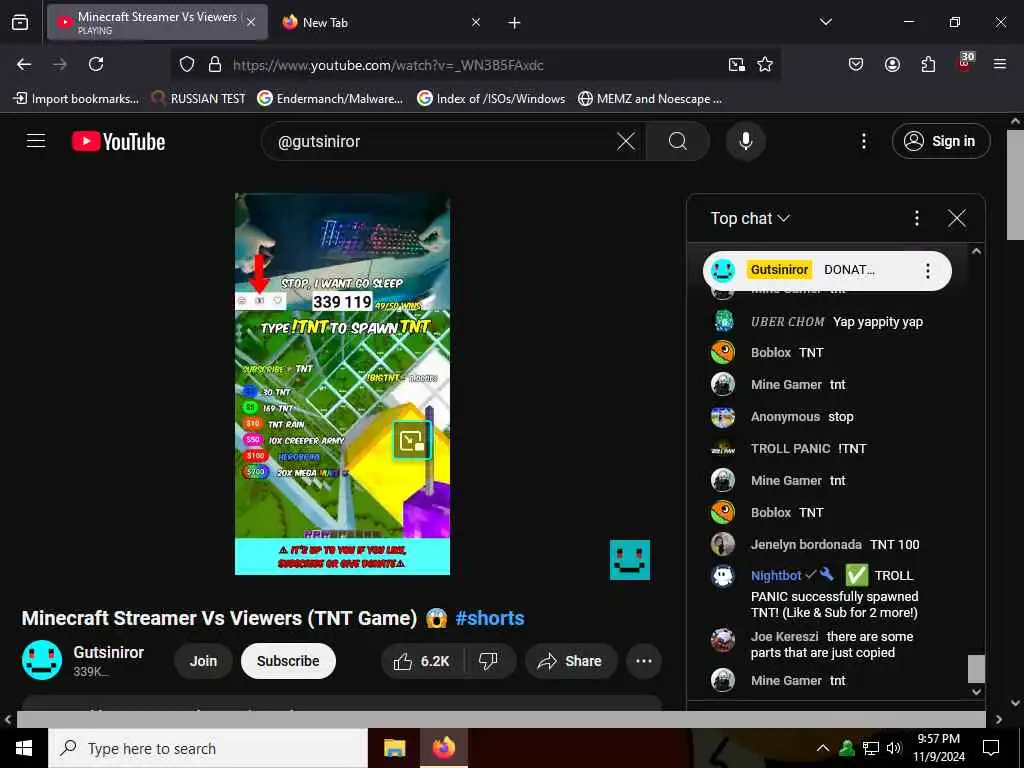This screenshot has width=1024, height=768.
Task: Subscribe to Gutsiniror channel
Action: (x=288, y=661)
